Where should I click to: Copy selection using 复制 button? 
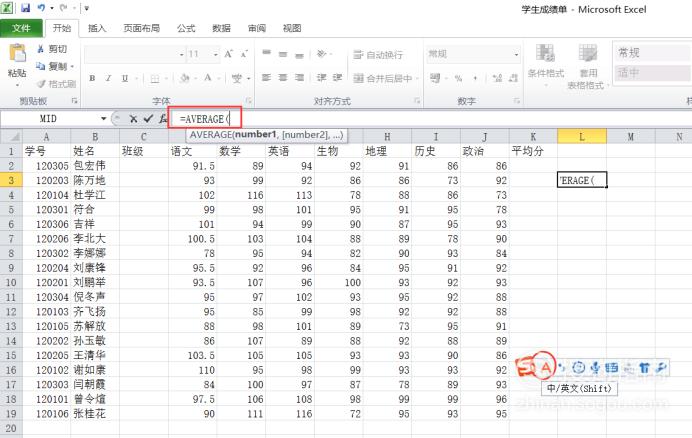52,66
